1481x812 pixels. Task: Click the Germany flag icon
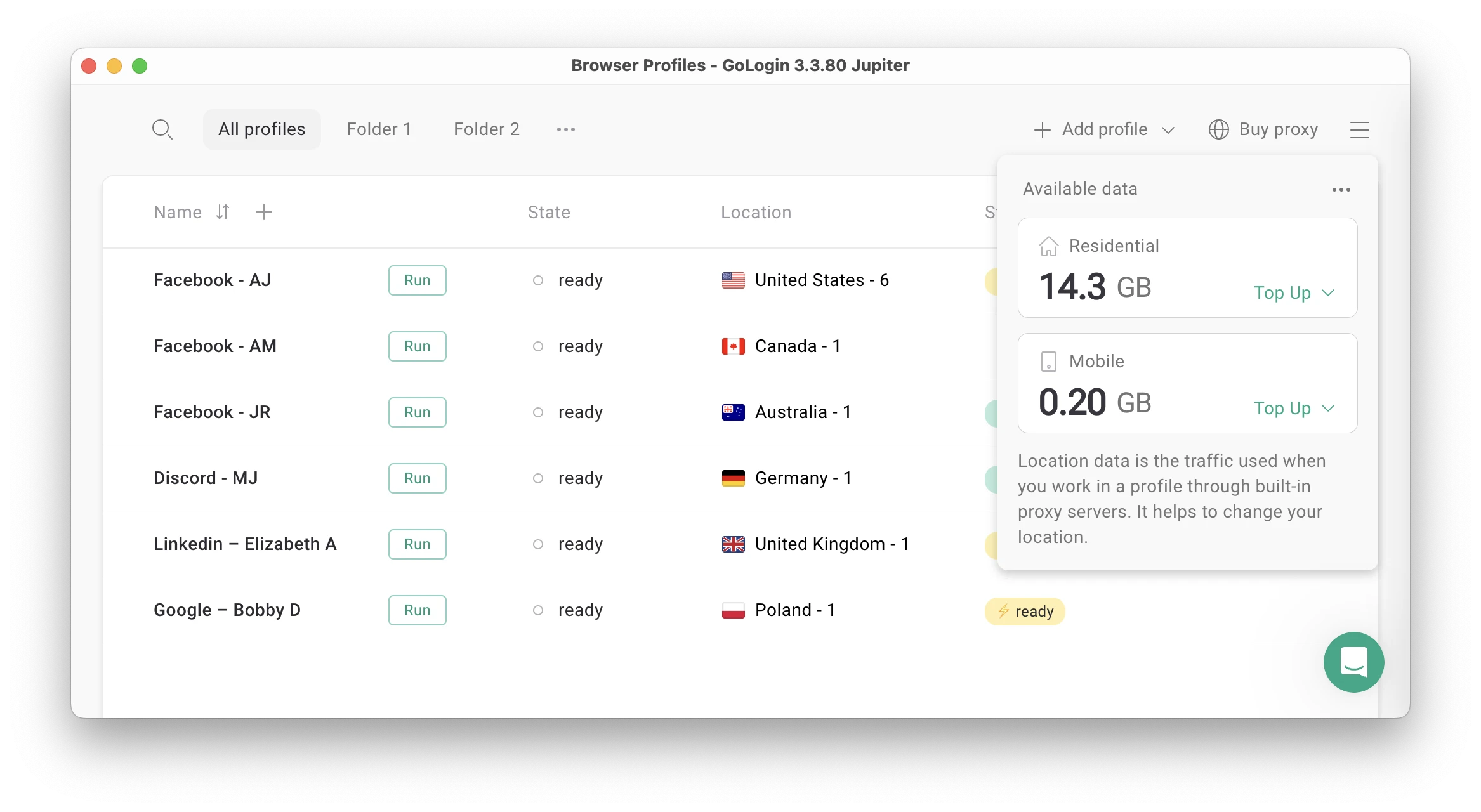pyautogui.click(x=733, y=478)
